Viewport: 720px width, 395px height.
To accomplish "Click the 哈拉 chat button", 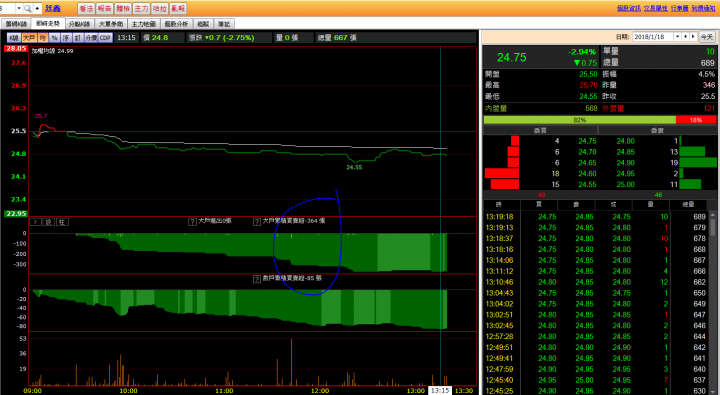I will [x=159, y=8].
